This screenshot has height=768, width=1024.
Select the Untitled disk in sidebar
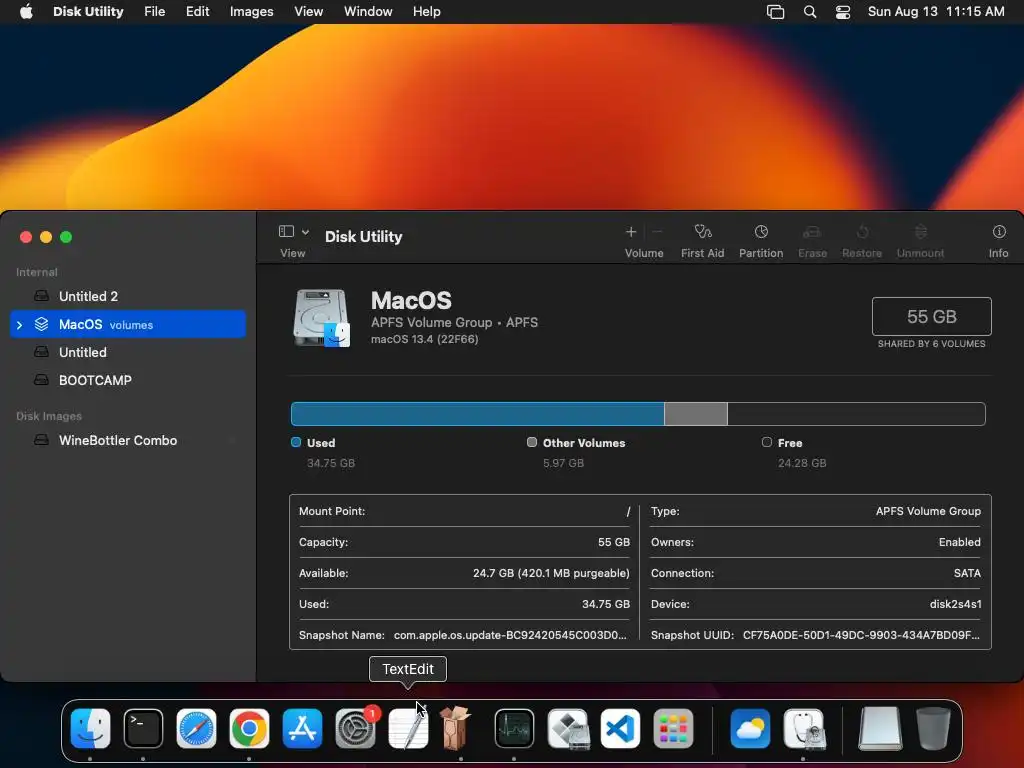[x=128, y=353]
